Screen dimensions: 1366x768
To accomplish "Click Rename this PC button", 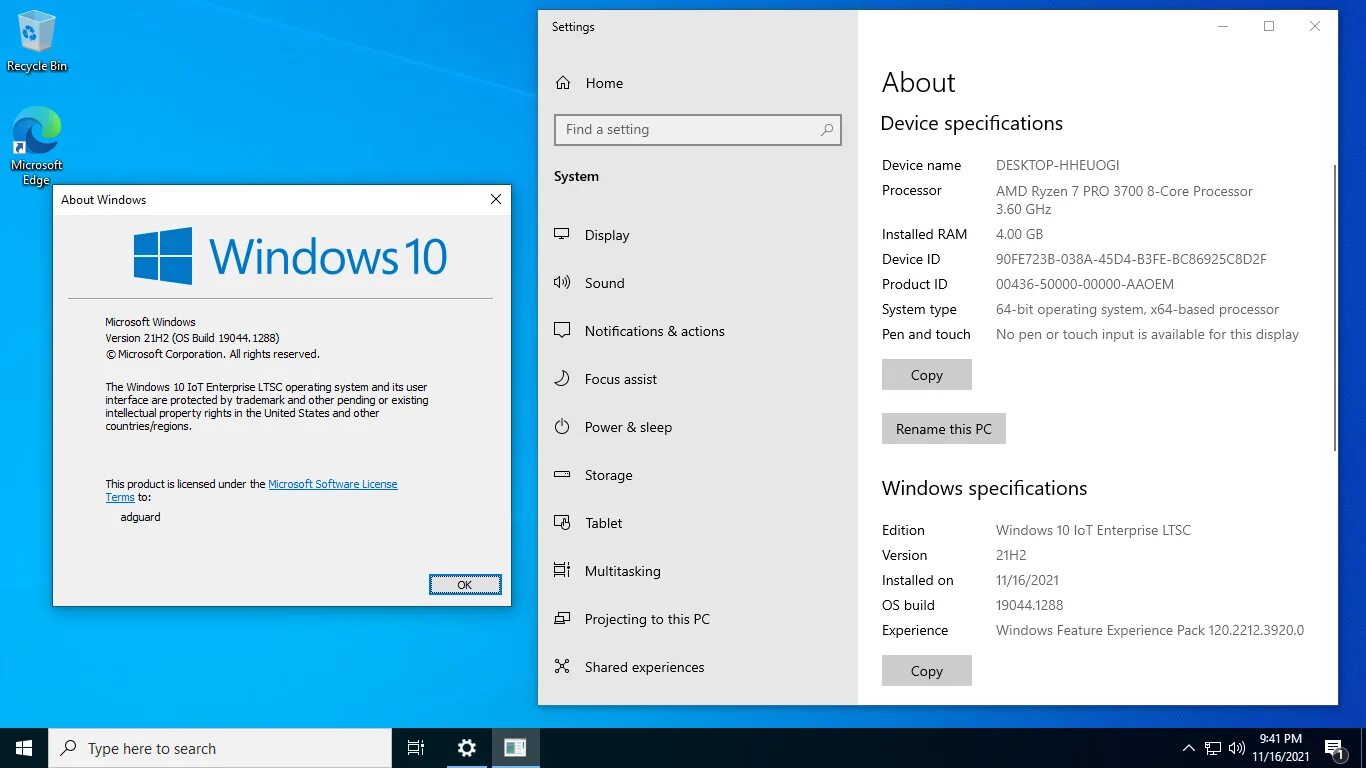I will (x=944, y=429).
